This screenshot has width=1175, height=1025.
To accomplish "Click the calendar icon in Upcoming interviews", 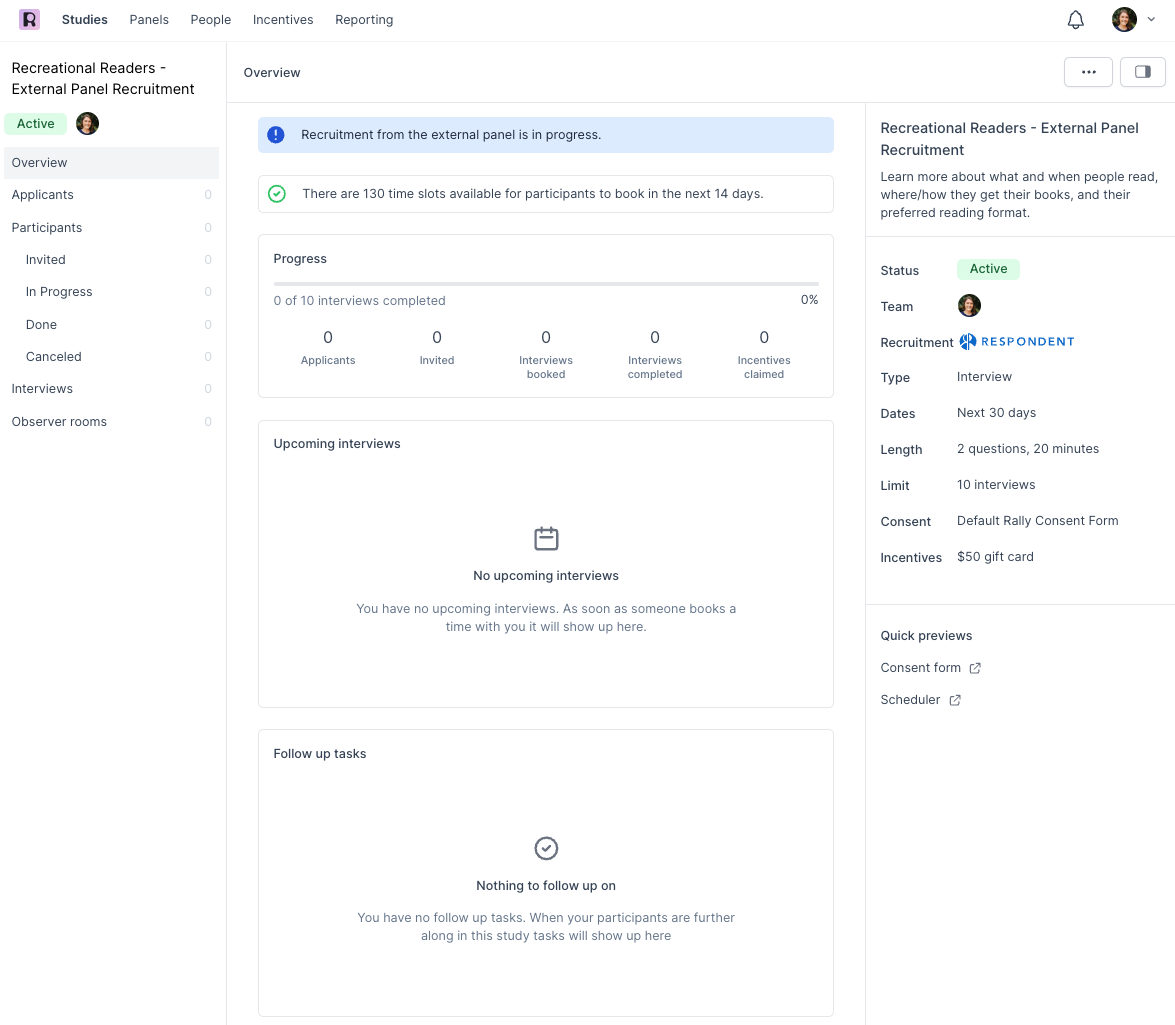I will [546, 539].
